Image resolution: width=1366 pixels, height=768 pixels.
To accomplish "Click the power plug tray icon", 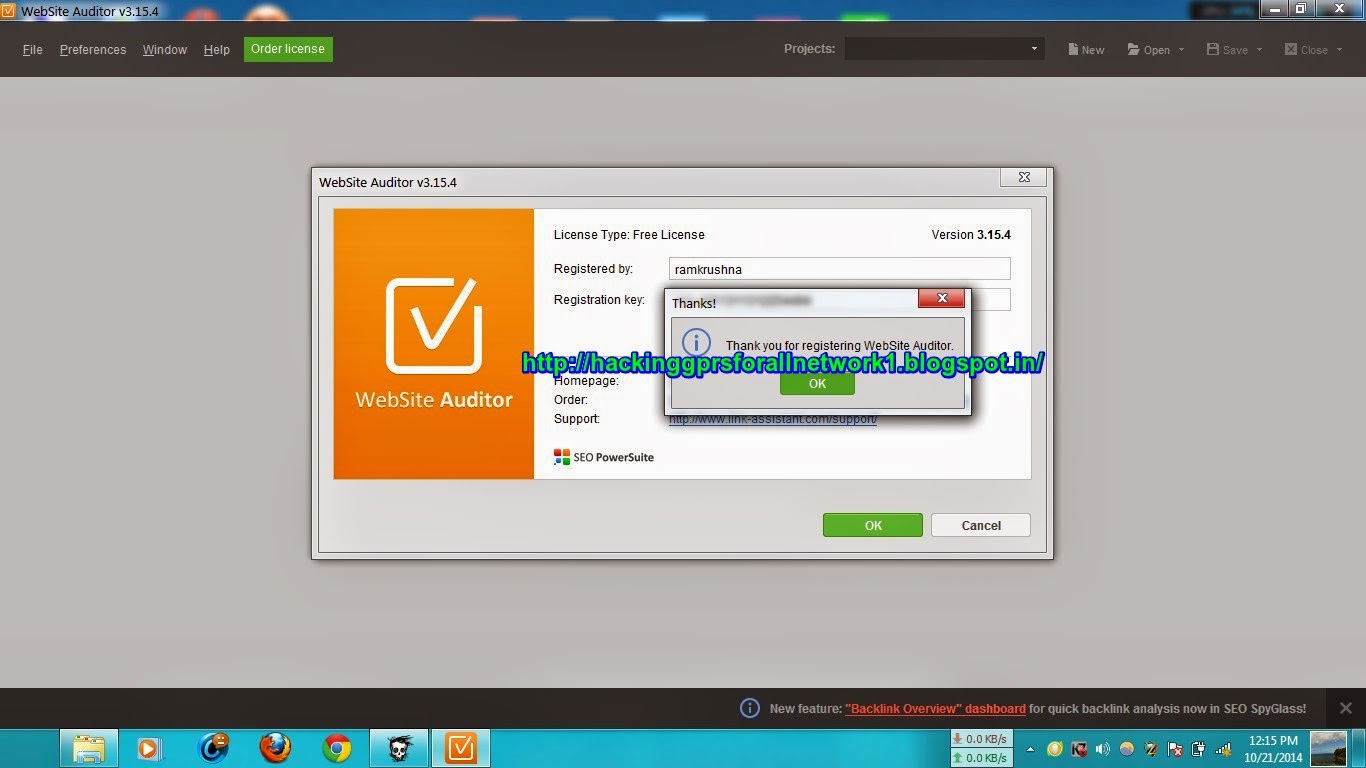I will [x=1199, y=748].
